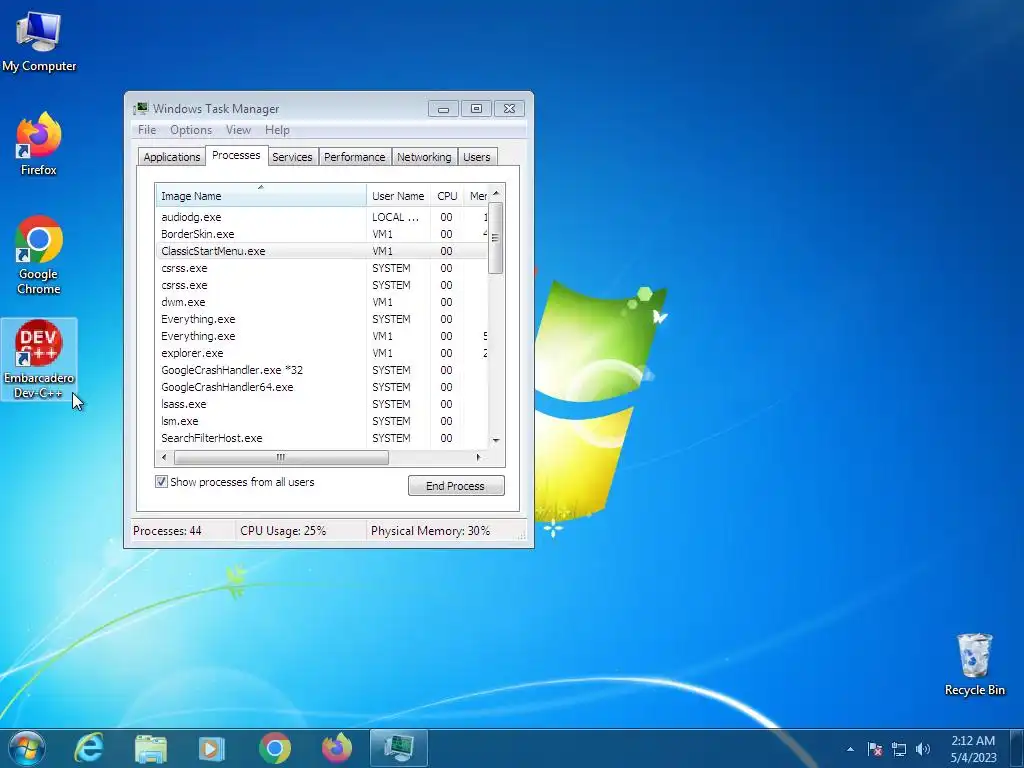Click the process list scroll up arrow

click(496, 193)
